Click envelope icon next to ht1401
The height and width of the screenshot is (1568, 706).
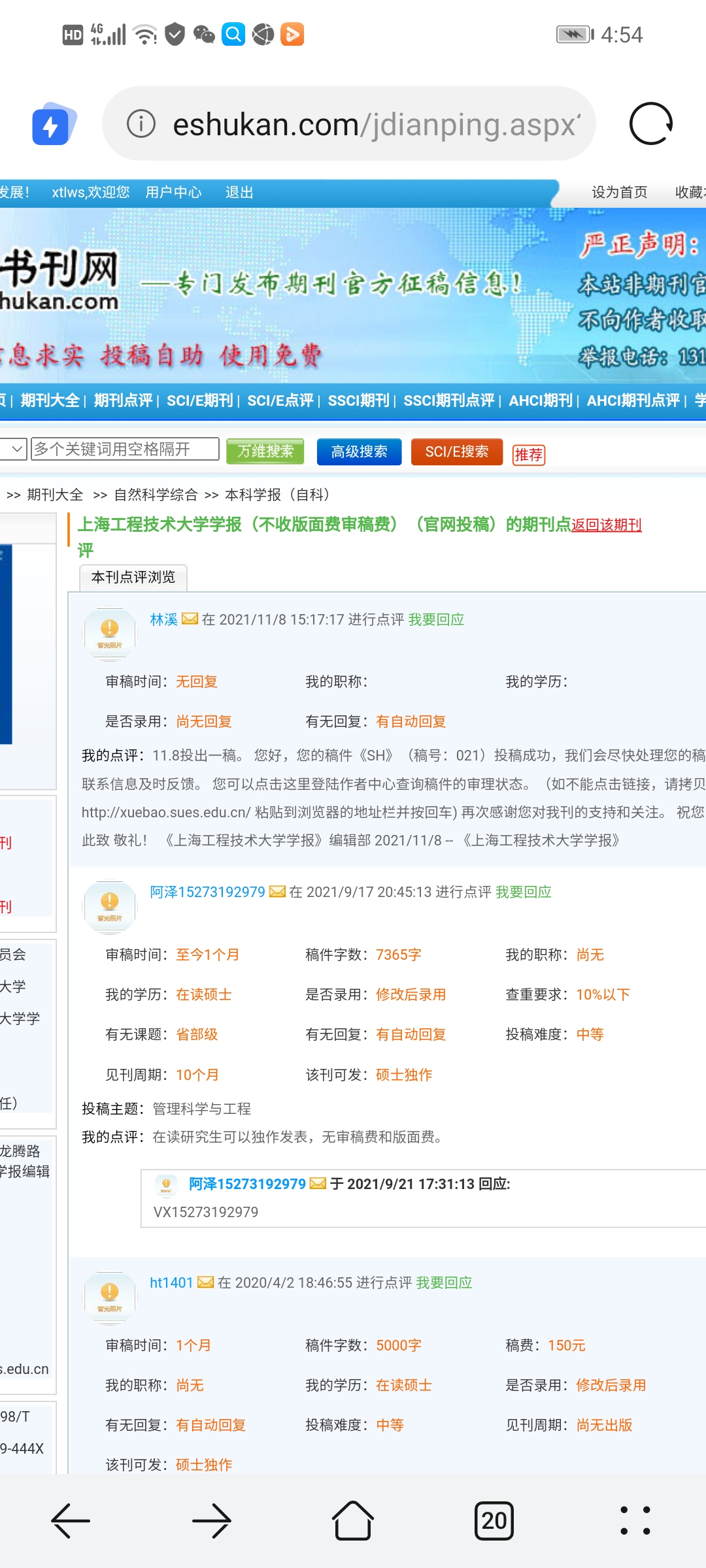pyautogui.click(x=205, y=1282)
